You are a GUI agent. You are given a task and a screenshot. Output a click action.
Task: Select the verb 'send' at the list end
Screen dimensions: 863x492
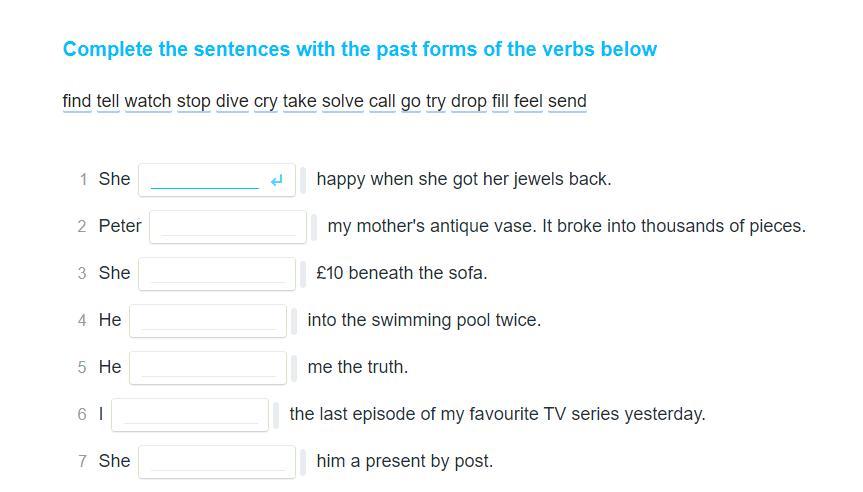pyautogui.click(x=567, y=101)
